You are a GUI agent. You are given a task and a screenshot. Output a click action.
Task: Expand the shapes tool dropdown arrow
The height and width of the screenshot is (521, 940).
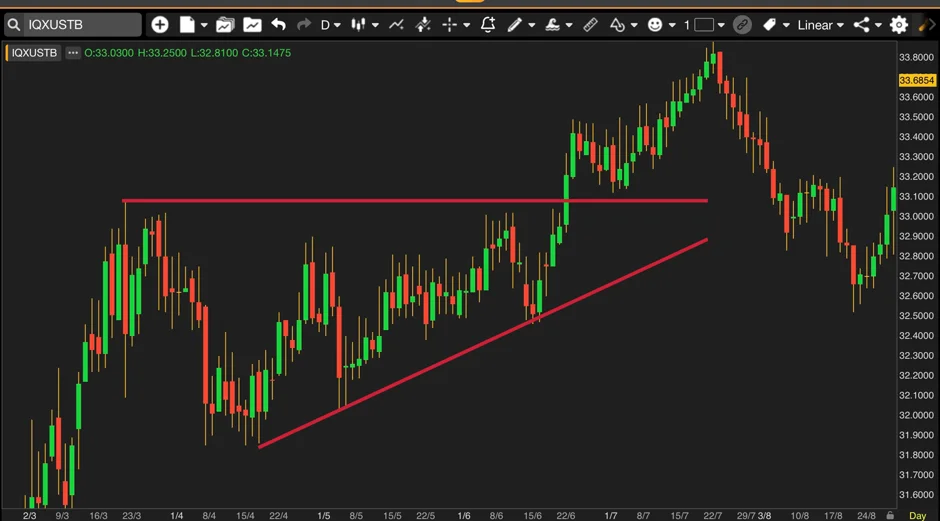[634, 25]
